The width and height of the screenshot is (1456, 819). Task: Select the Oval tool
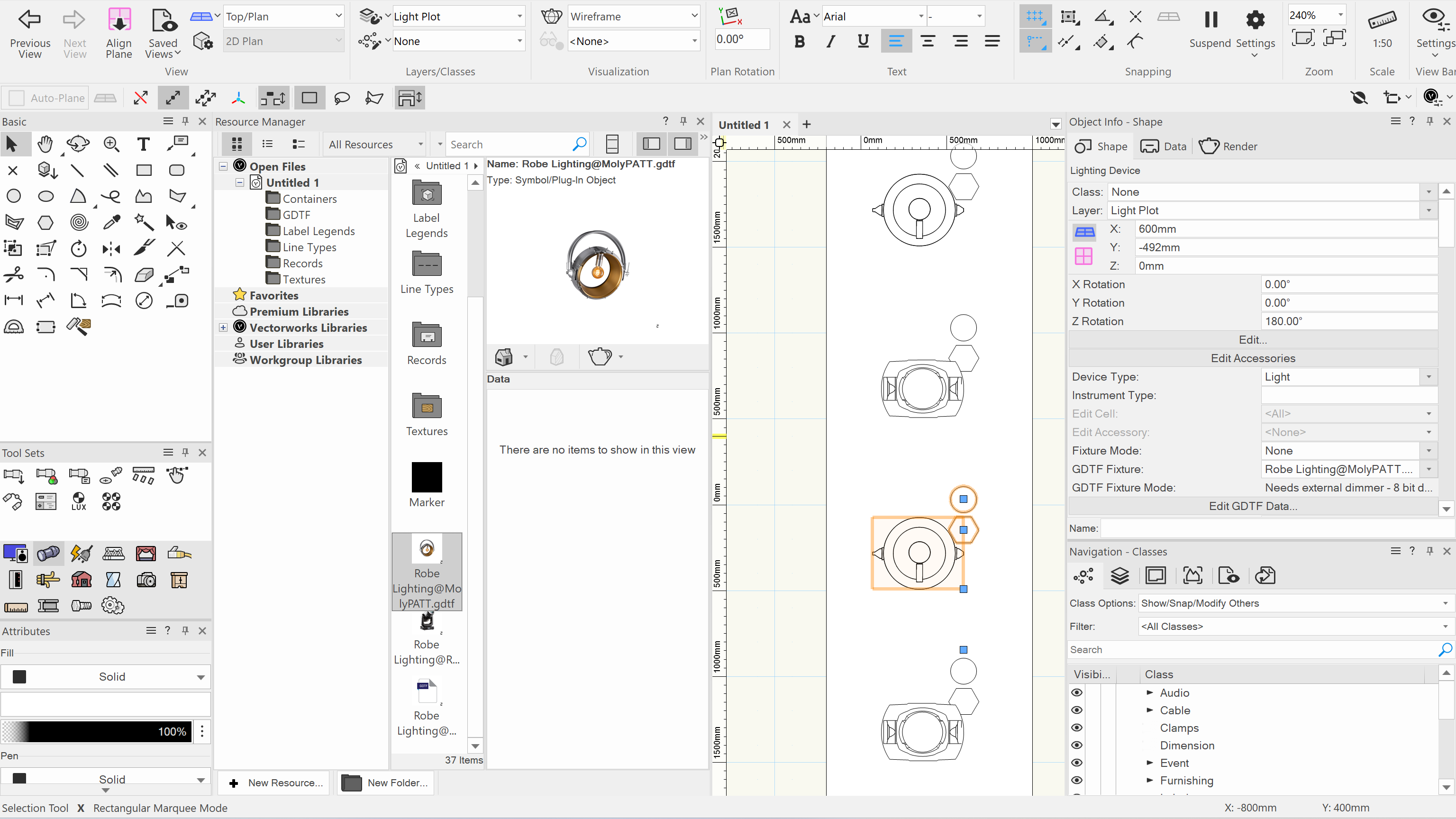tap(46, 196)
